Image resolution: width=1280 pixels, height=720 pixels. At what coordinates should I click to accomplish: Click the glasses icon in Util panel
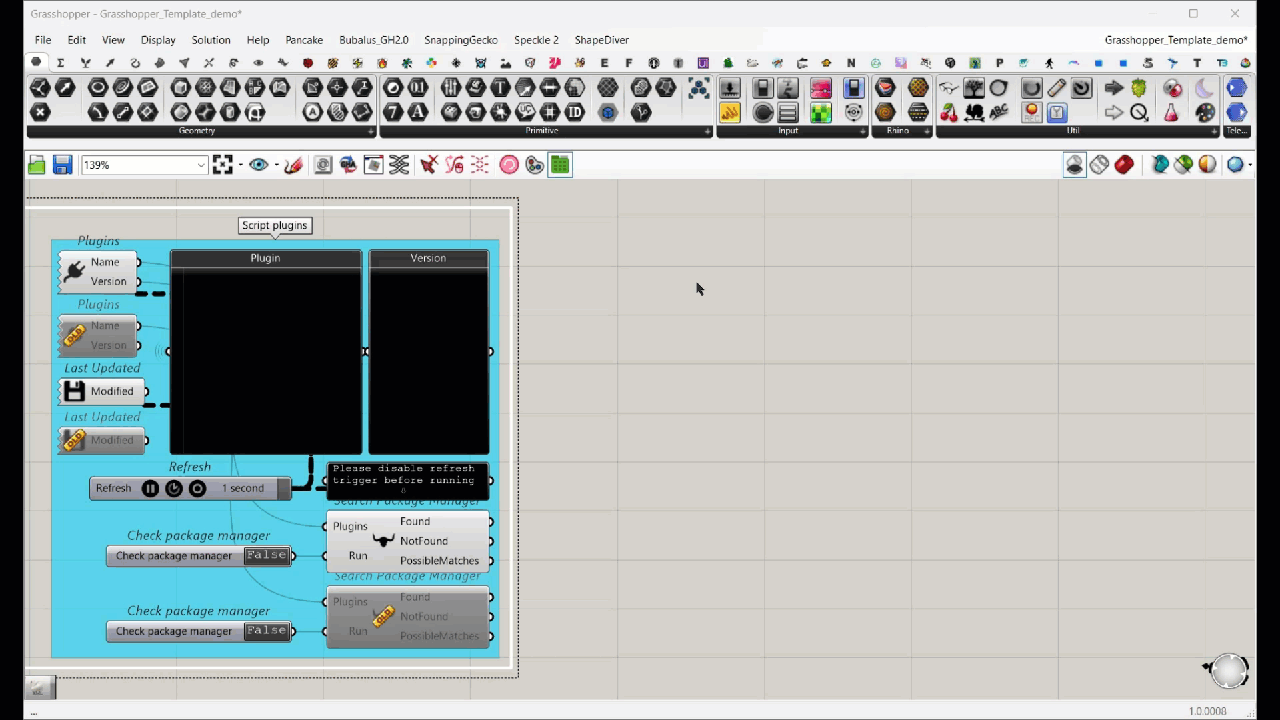(949, 88)
